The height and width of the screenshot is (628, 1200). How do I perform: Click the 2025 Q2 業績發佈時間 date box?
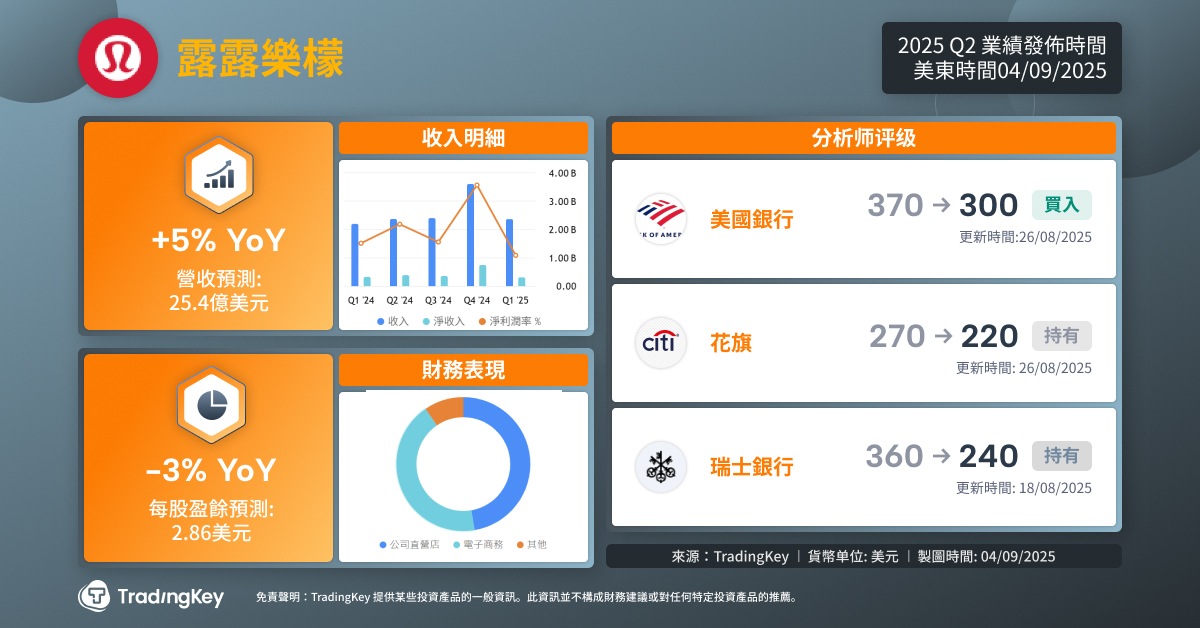[1001, 58]
